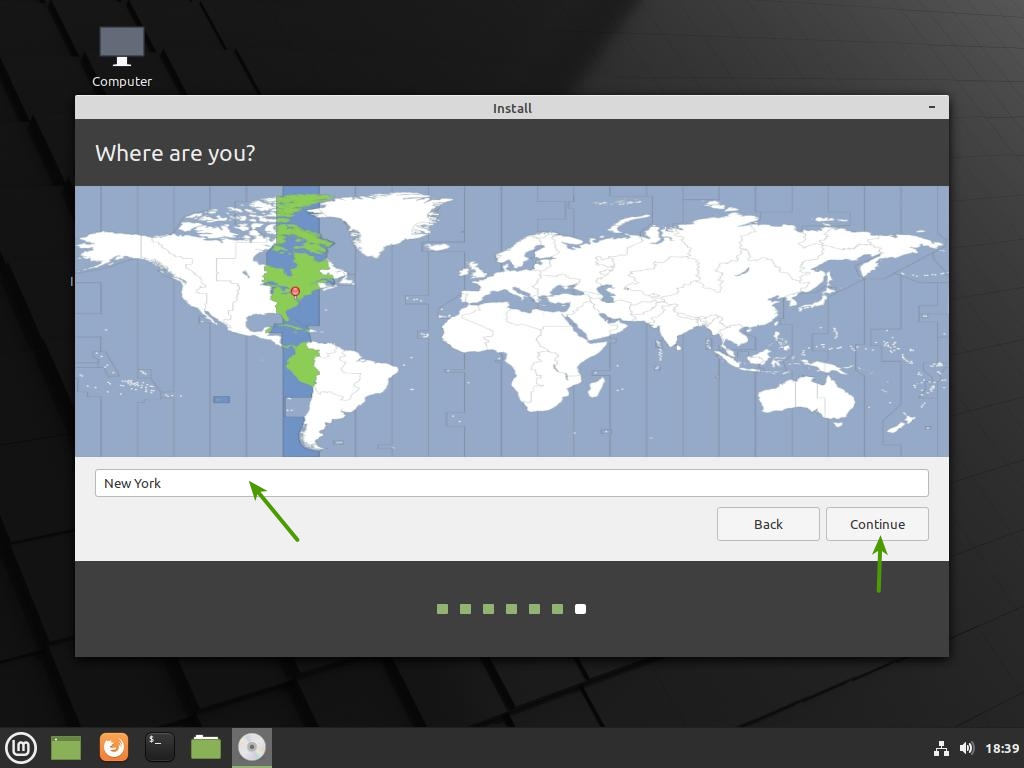The image size is (1024, 768).
Task: Click the New York timezone text field
Action: [511, 483]
